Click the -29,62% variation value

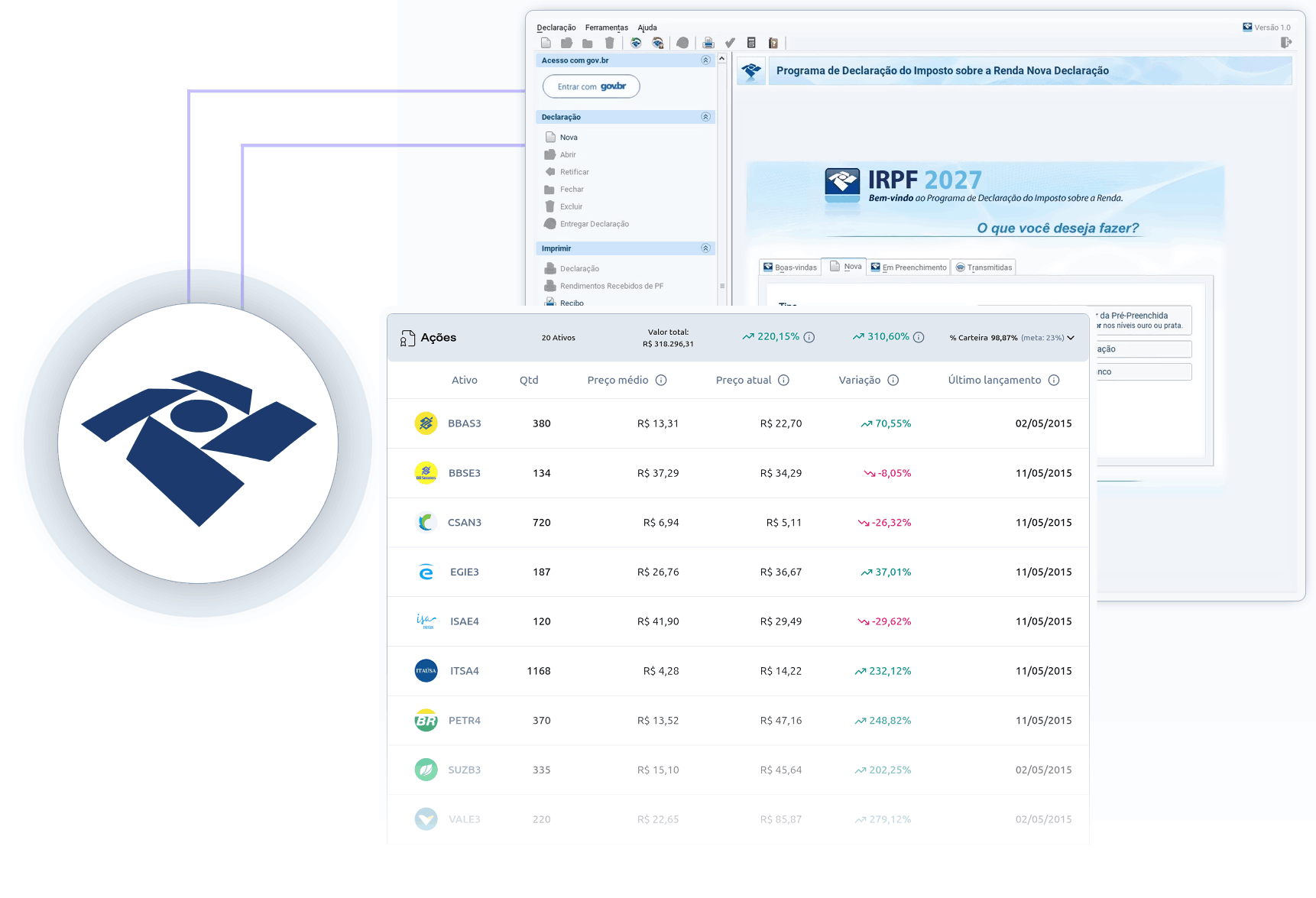click(892, 621)
